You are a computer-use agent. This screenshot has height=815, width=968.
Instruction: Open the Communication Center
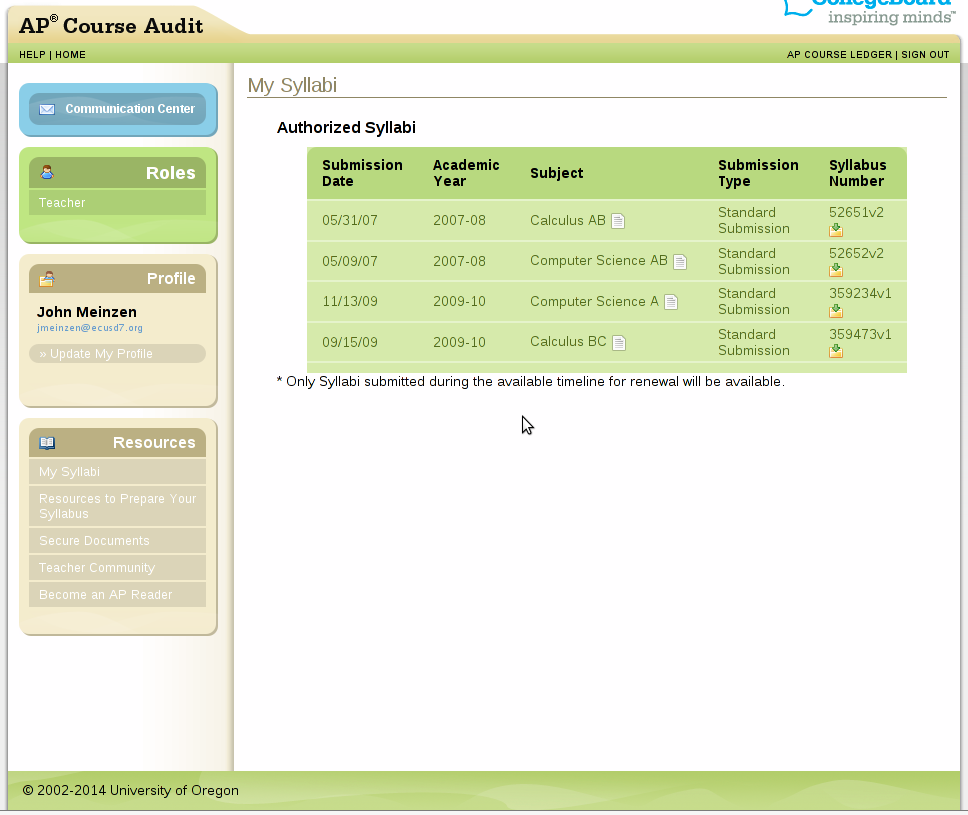point(118,109)
